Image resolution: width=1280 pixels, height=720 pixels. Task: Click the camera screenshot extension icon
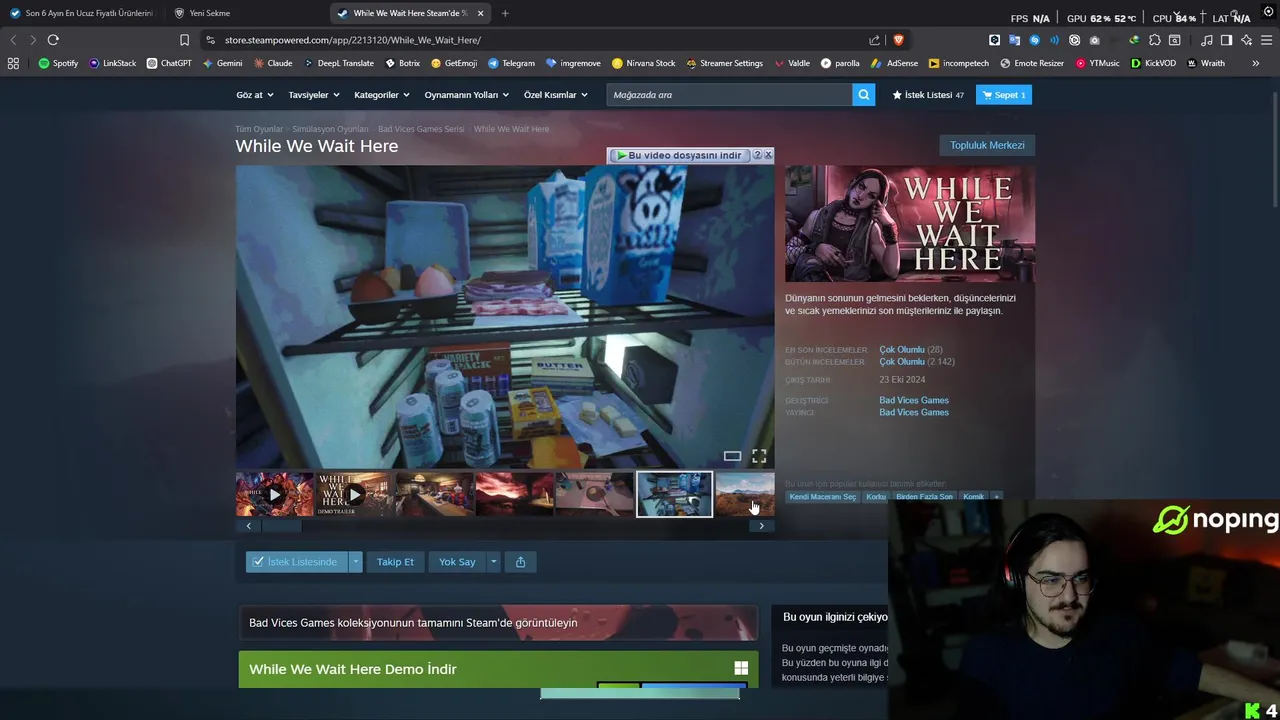tap(1095, 40)
